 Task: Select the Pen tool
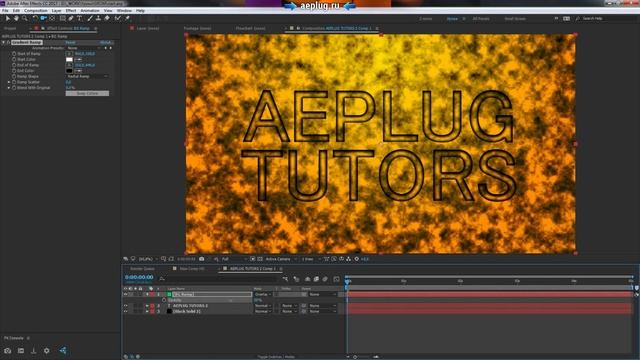pos(71,18)
